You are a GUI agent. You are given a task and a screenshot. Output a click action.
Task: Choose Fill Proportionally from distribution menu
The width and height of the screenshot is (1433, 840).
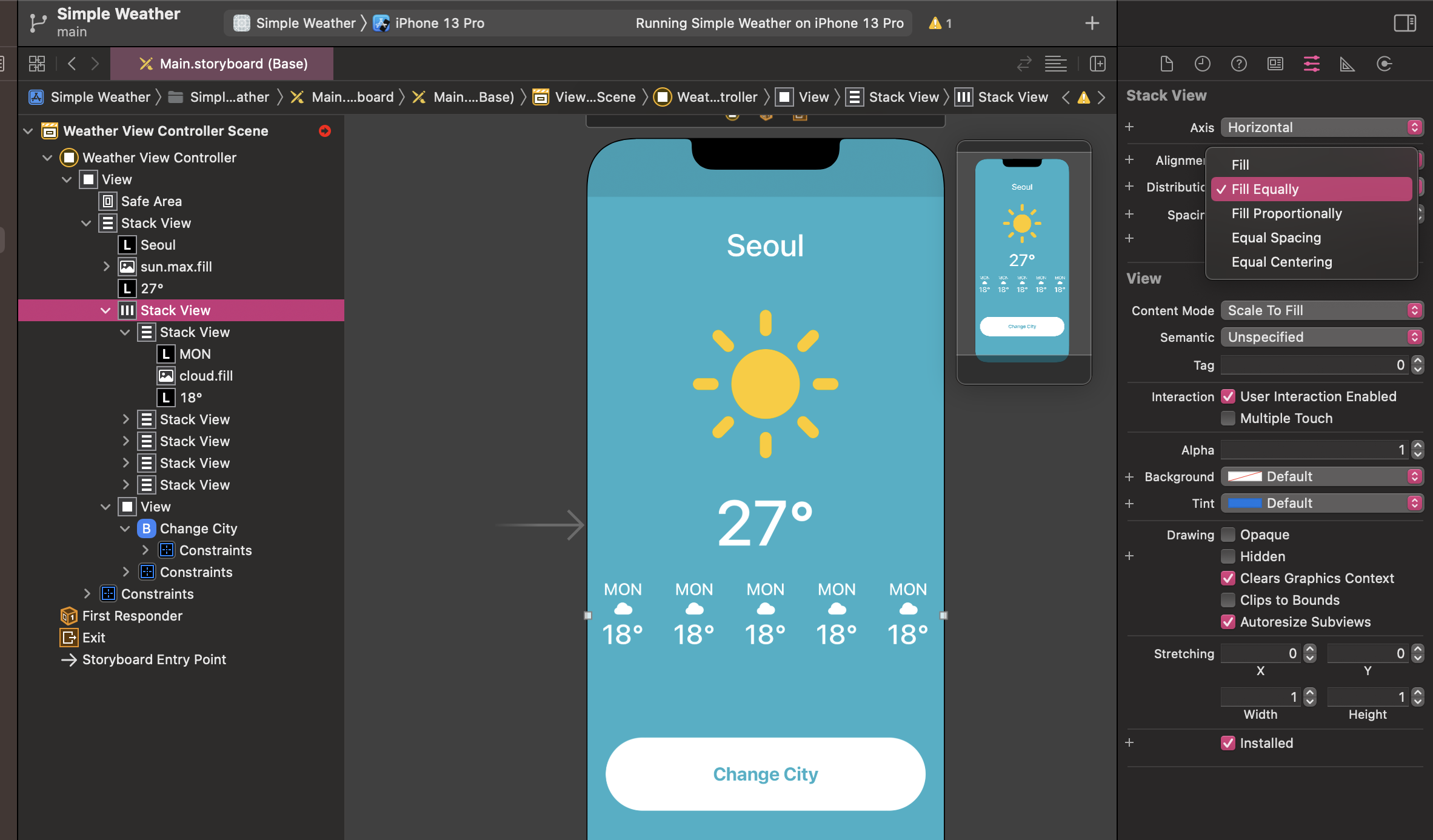pos(1286,213)
